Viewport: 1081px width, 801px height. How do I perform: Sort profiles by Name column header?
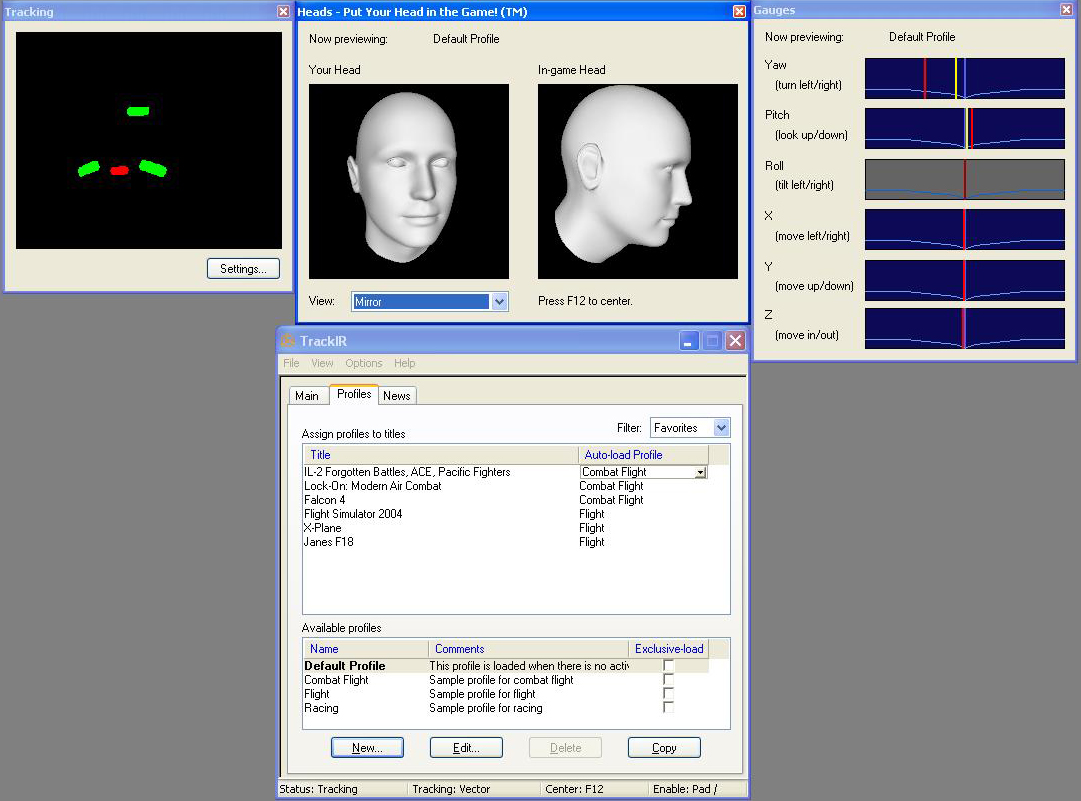[x=366, y=649]
